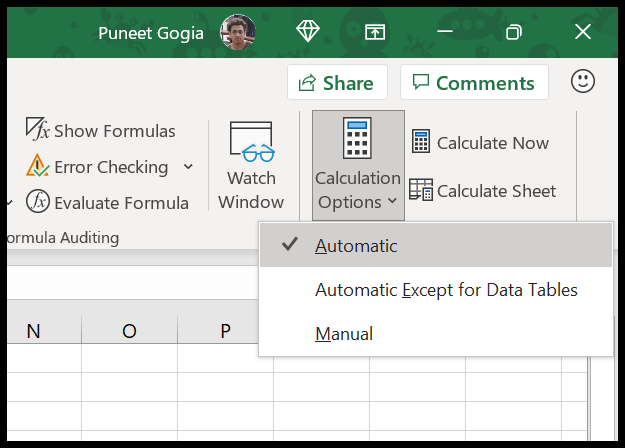Click the Calculate Now calculator icon
625x448 pixels.
click(x=421, y=143)
